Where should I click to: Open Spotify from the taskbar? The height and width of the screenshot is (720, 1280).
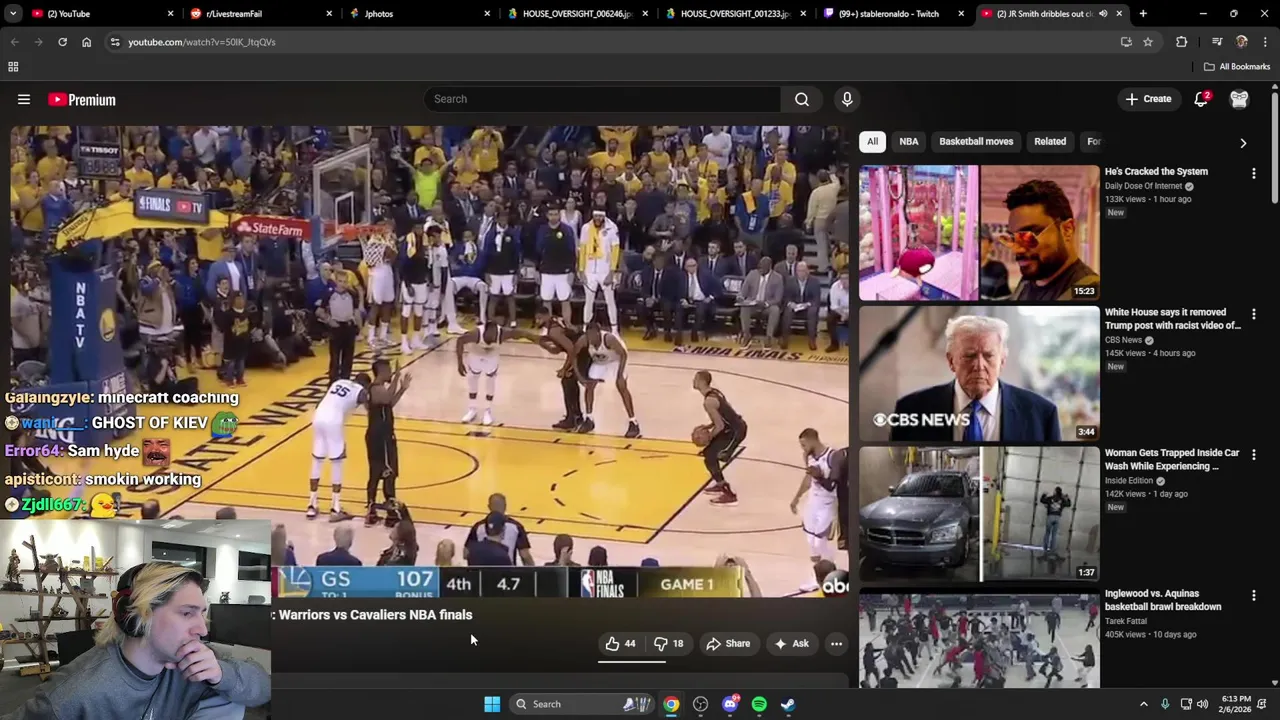[759, 704]
